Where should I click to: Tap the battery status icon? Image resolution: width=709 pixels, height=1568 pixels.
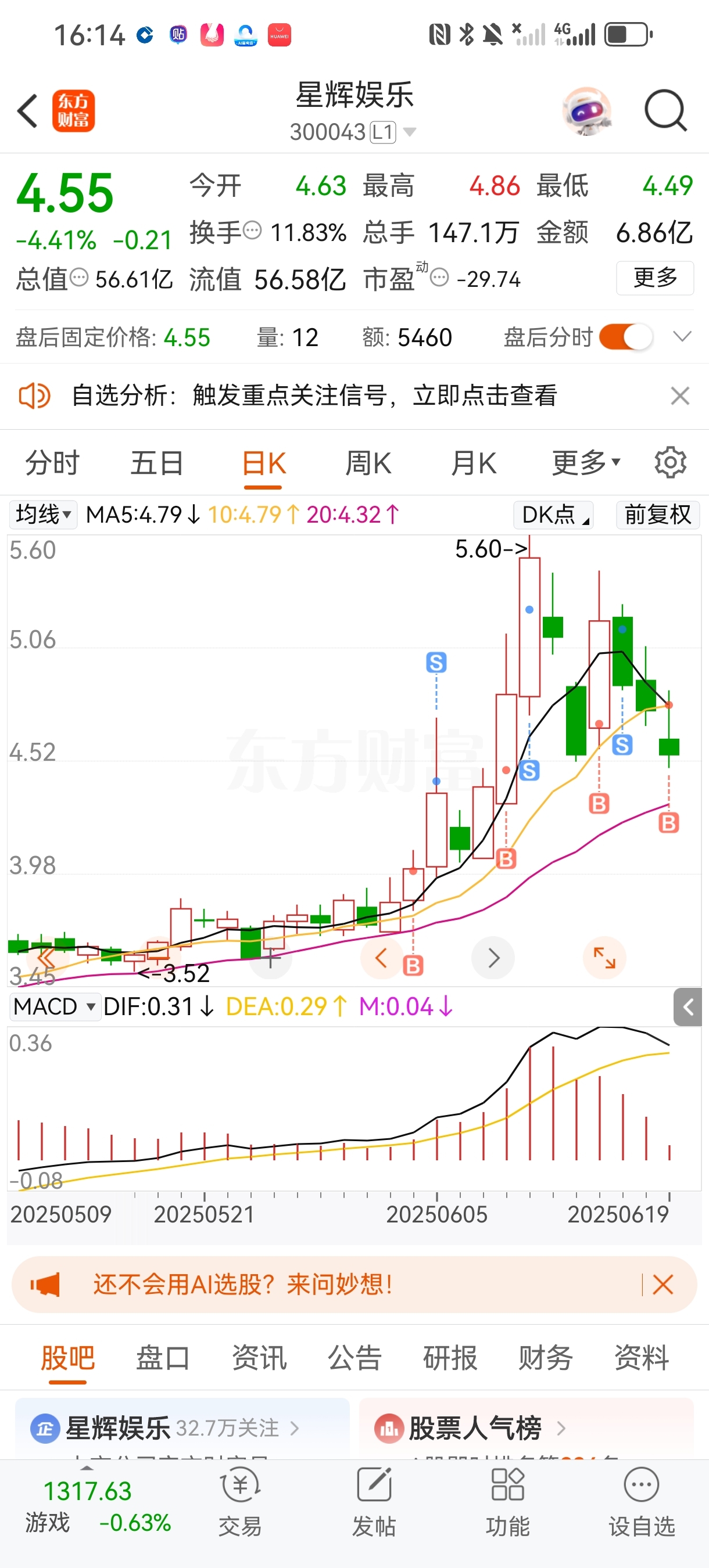(629, 35)
